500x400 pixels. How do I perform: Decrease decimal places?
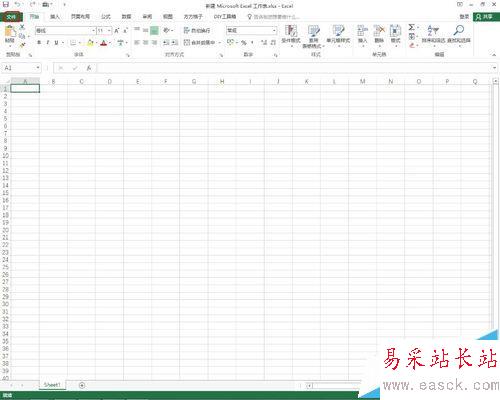(x=273, y=43)
